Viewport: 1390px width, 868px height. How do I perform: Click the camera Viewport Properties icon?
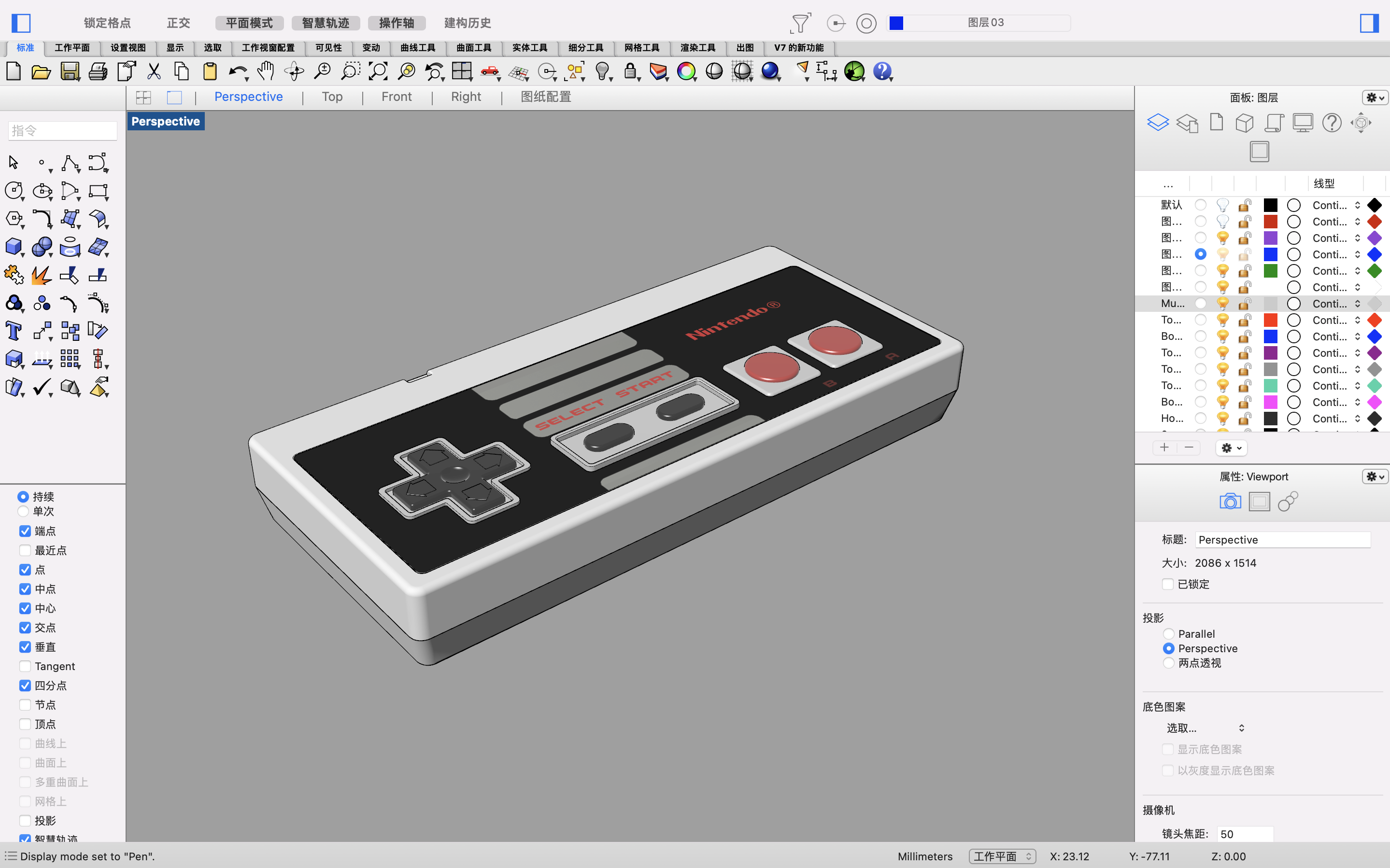point(1230,502)
